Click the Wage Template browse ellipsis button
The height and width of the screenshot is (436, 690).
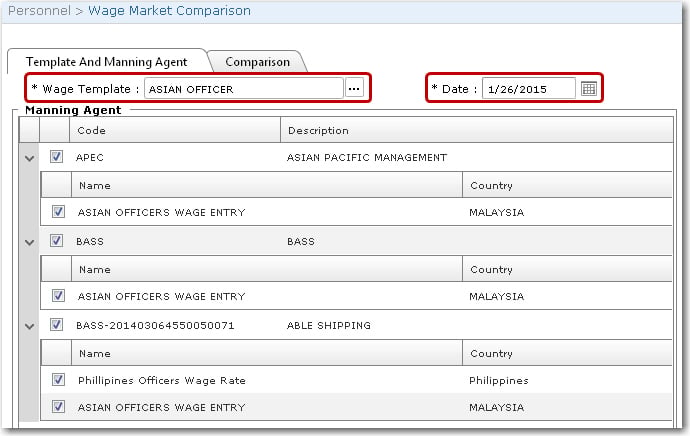point(354,89)
